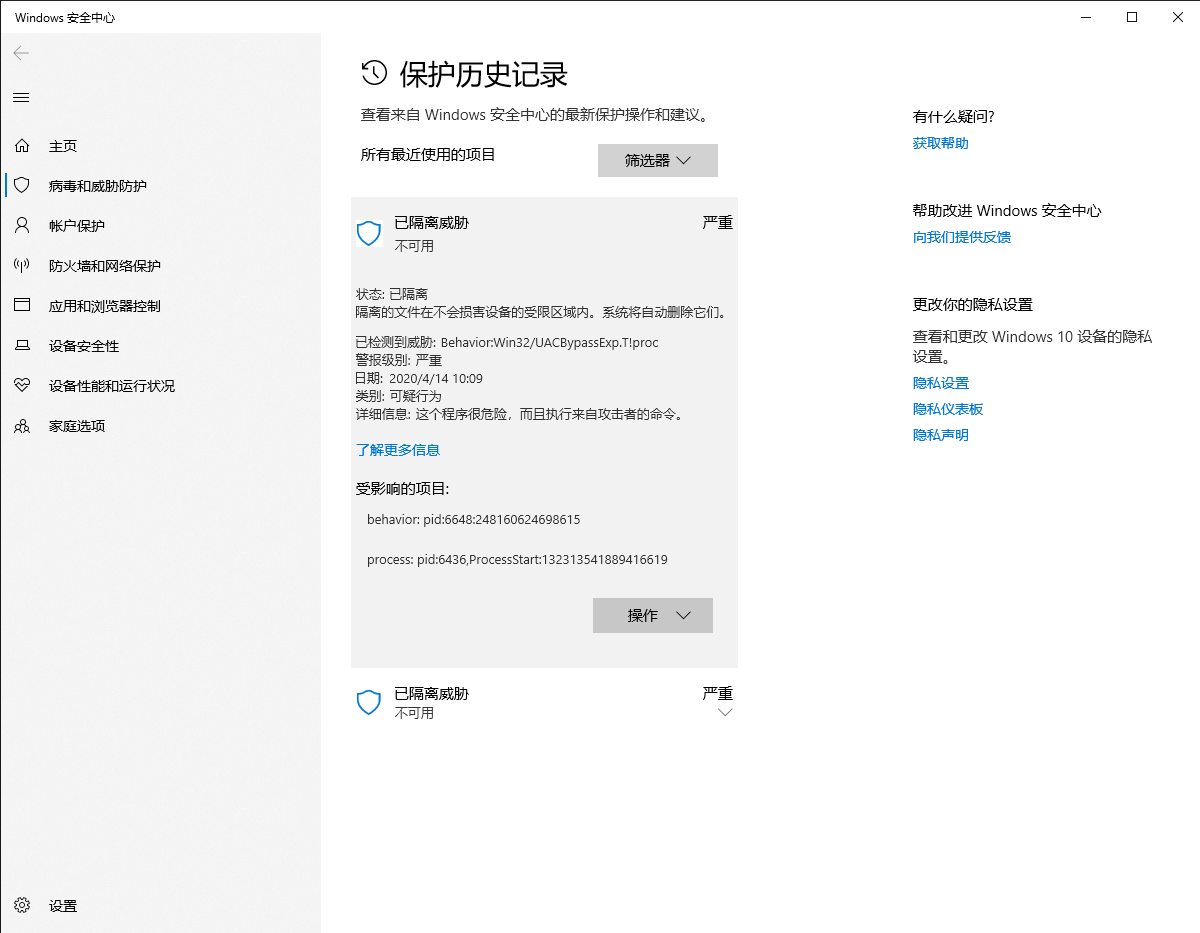Viewport: 1200px width, 933px height.
Task: Click the home icon beside 主页
Action: tap(22, 146)
